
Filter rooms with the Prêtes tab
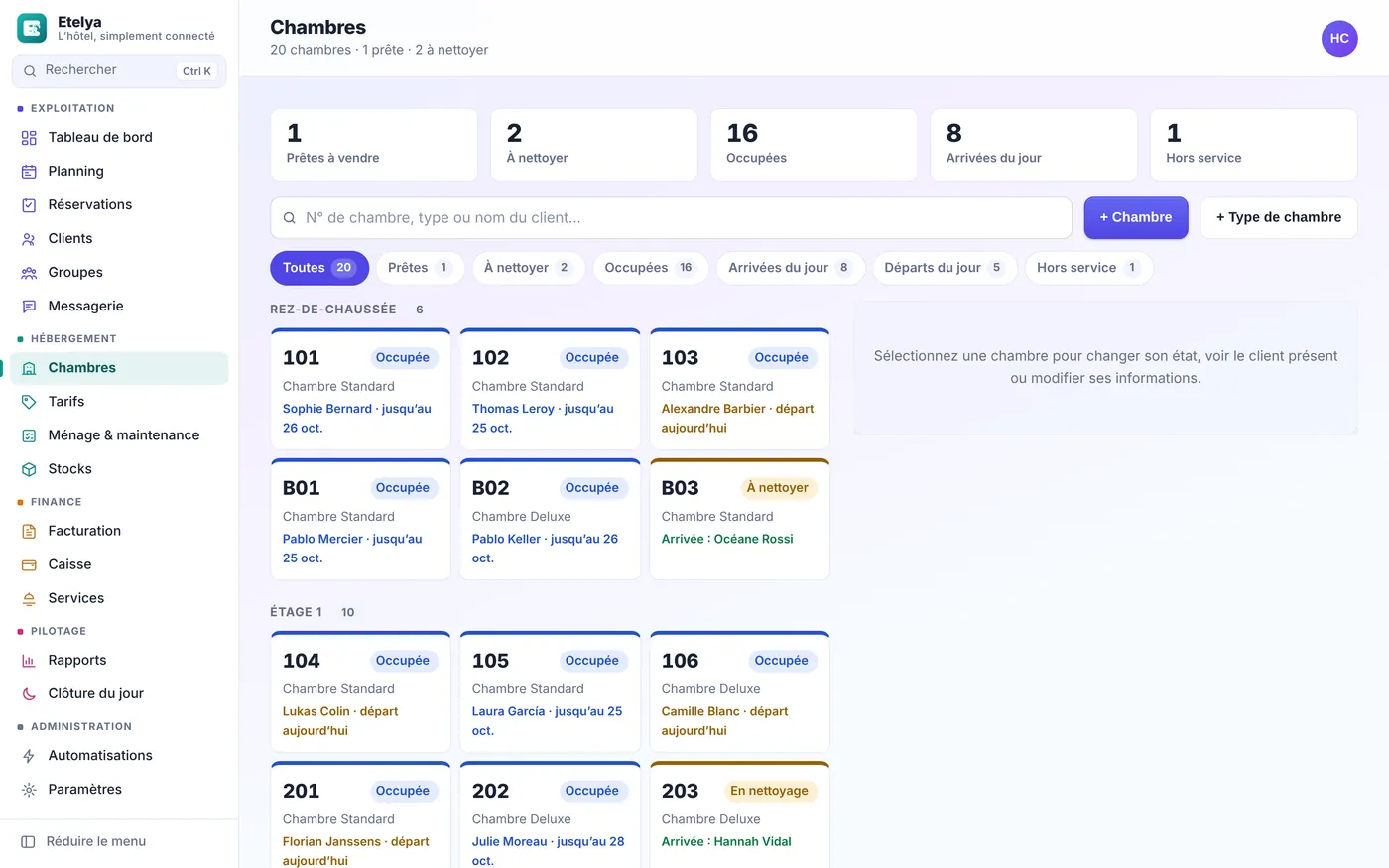420,268
